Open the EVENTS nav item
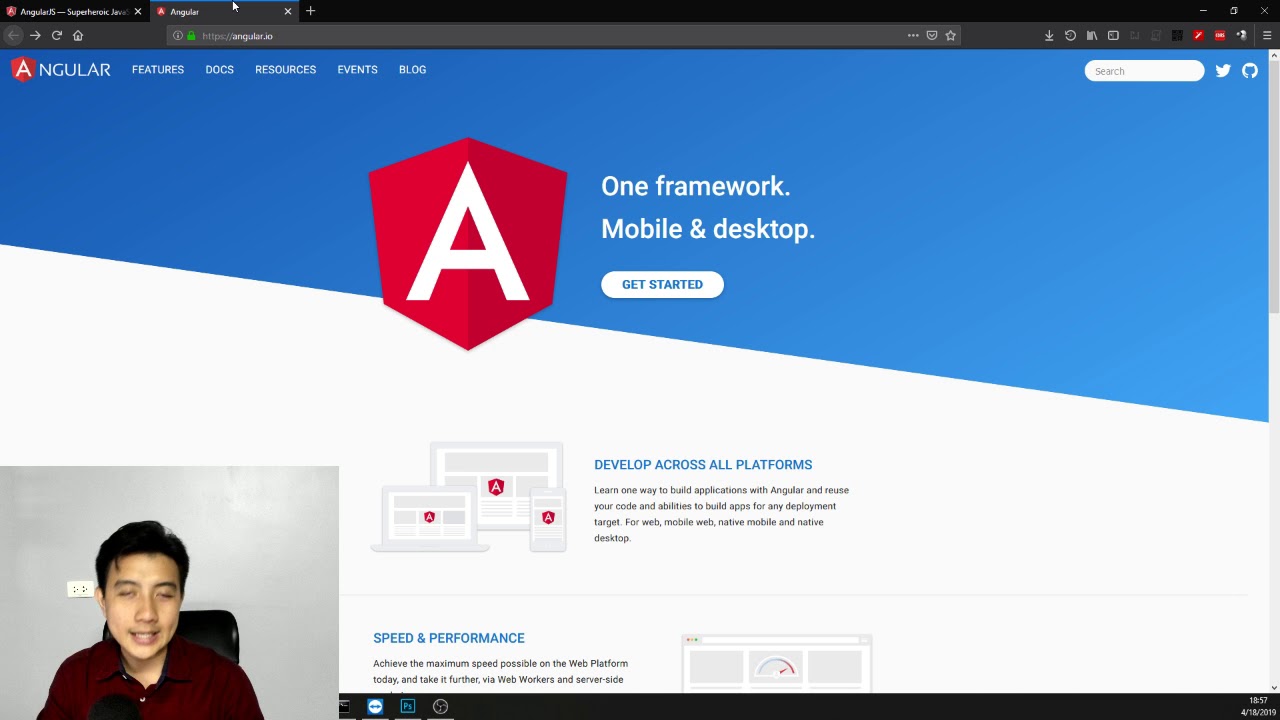The height and width of the screenshot is (720, 1280). coord(358,70)
